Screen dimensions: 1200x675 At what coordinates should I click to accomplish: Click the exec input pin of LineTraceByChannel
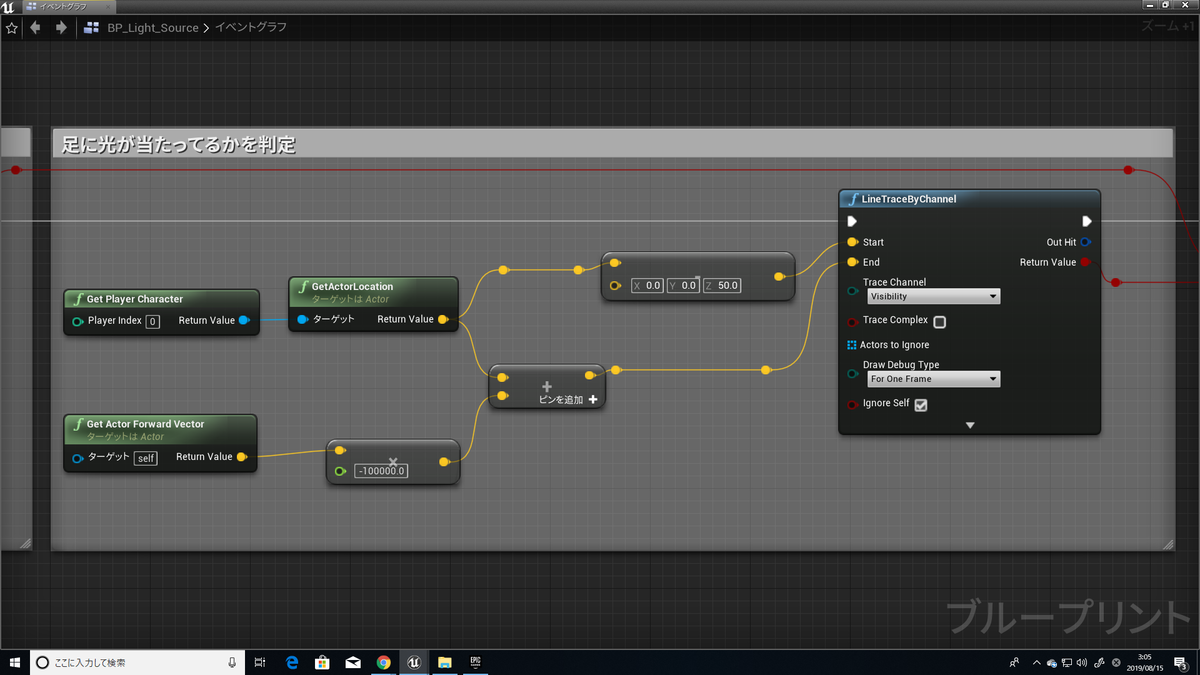(x=852, y=221)
